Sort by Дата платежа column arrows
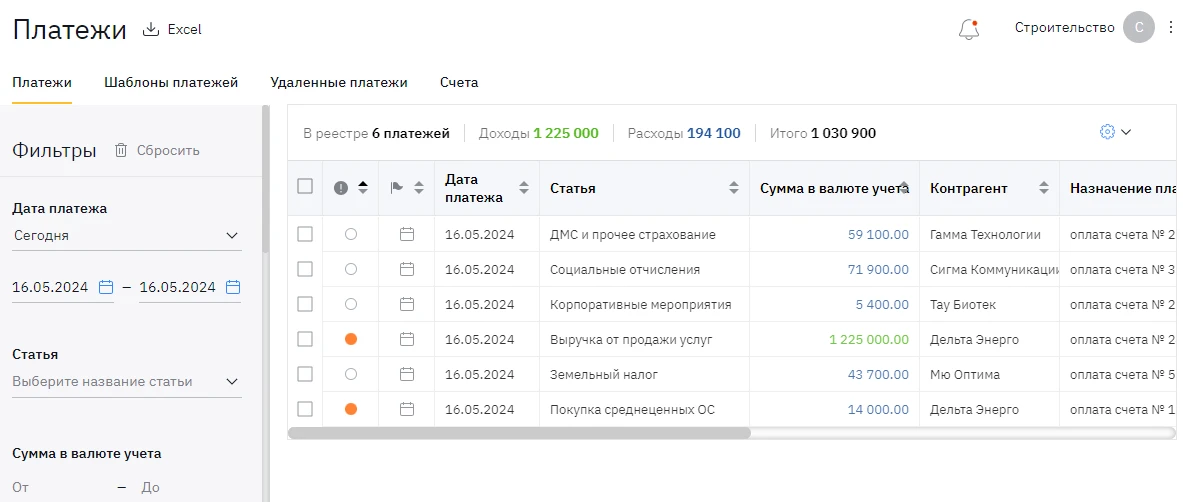 click(524, 188)
